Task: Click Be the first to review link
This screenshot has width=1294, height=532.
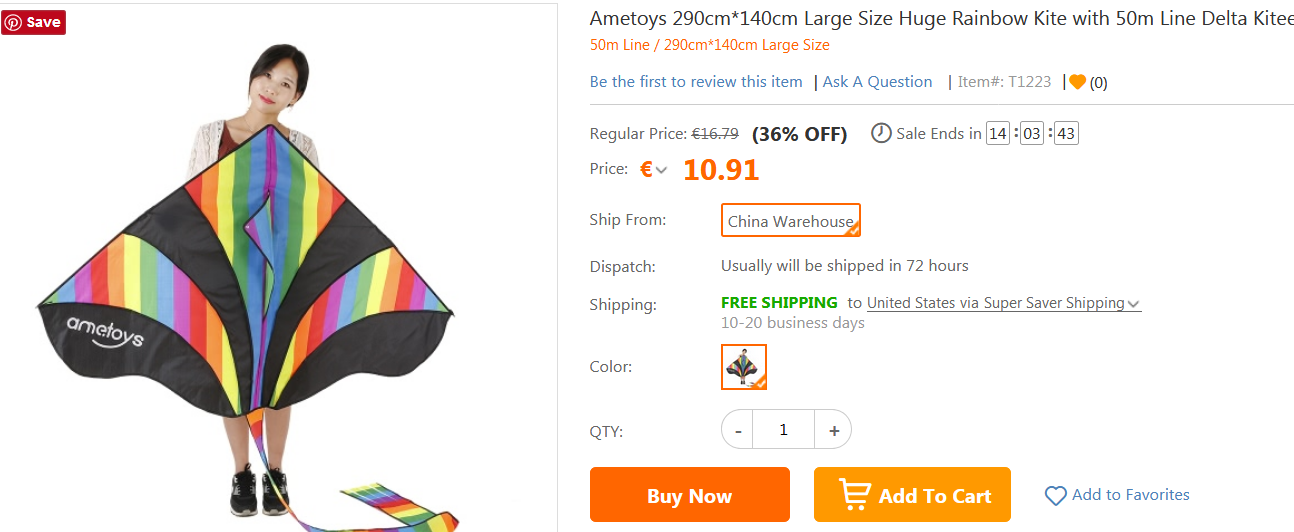Action: pos(696,82)
